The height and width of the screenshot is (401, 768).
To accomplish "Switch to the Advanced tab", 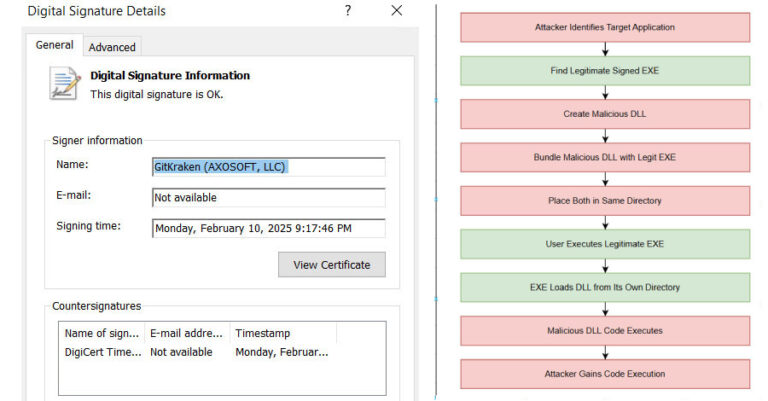I will (x=112, y=47).
